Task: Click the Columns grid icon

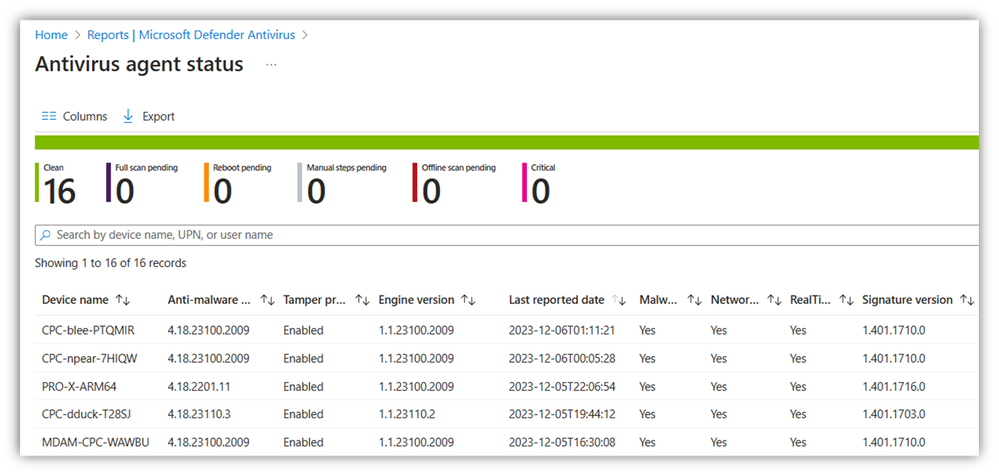Action: click(x=49, y=117)
